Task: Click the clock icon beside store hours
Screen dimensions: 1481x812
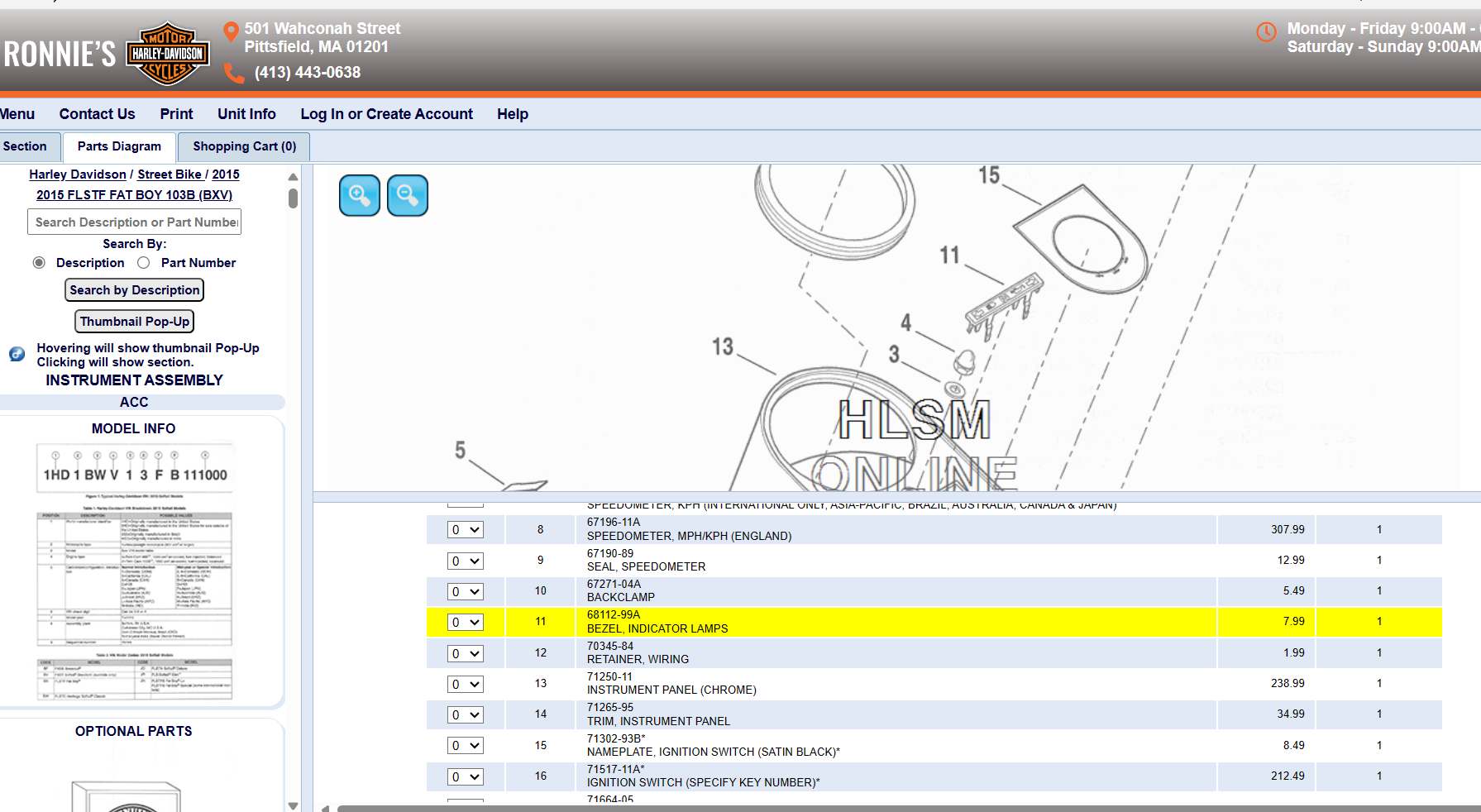Action: click(1266, 32)
